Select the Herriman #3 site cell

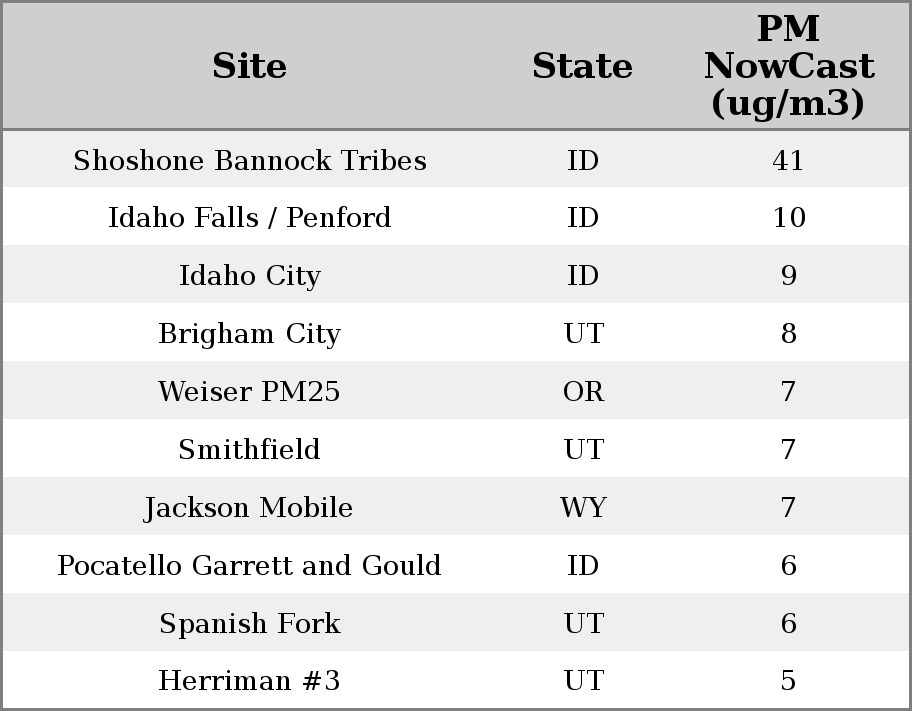(250, 681)
